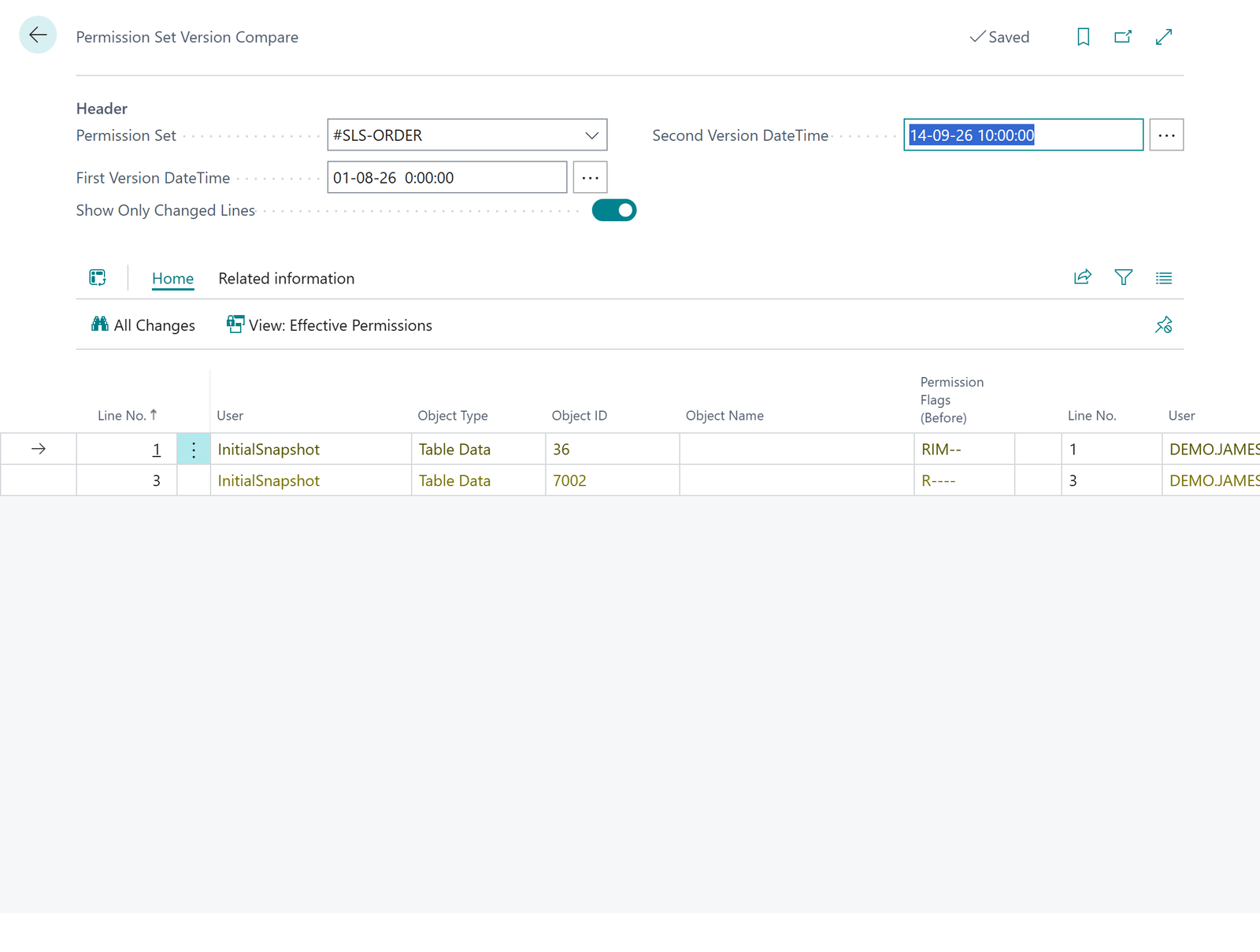Click the Saved status indicator
The height and width of the screenshot is (952, 1260).
(999, 37)
